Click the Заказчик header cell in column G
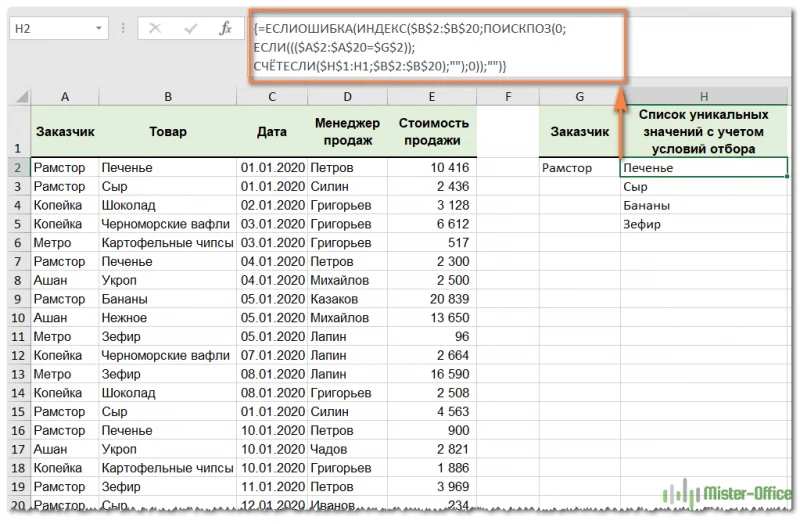This screenshot has height=524, width=800. click(579, 132)
